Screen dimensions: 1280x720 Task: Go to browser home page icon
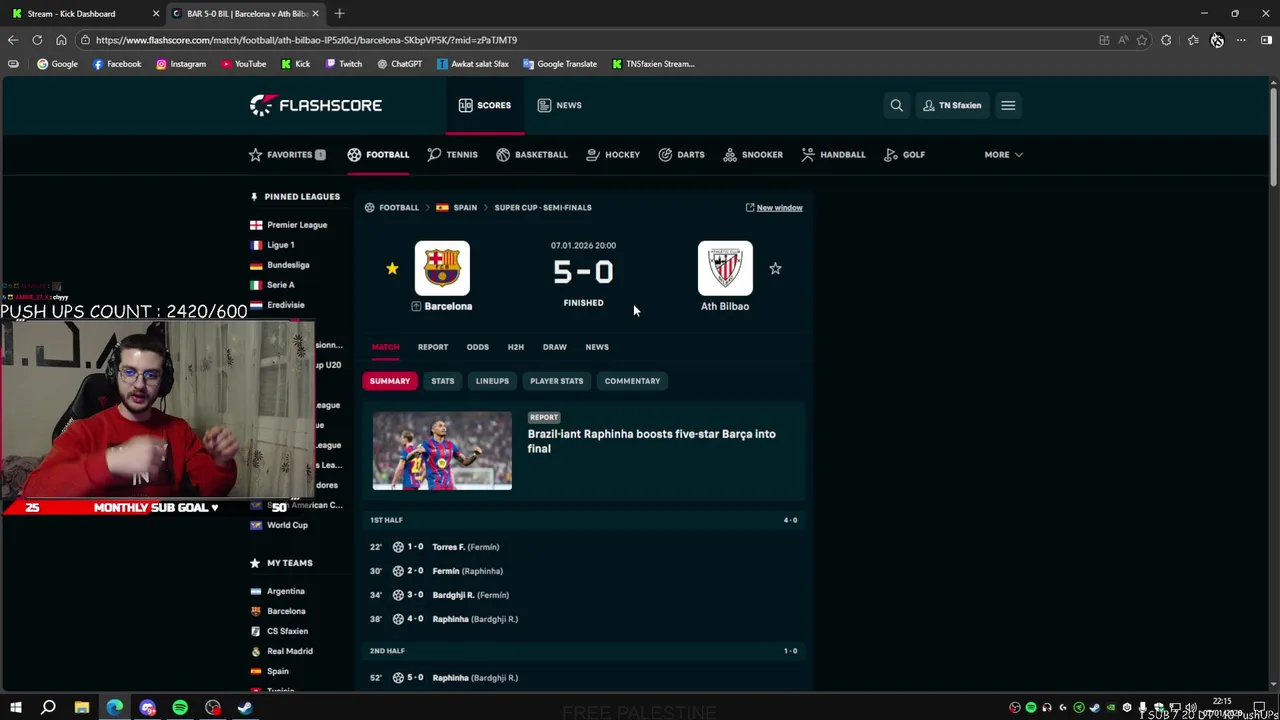(x=61, y=40)
